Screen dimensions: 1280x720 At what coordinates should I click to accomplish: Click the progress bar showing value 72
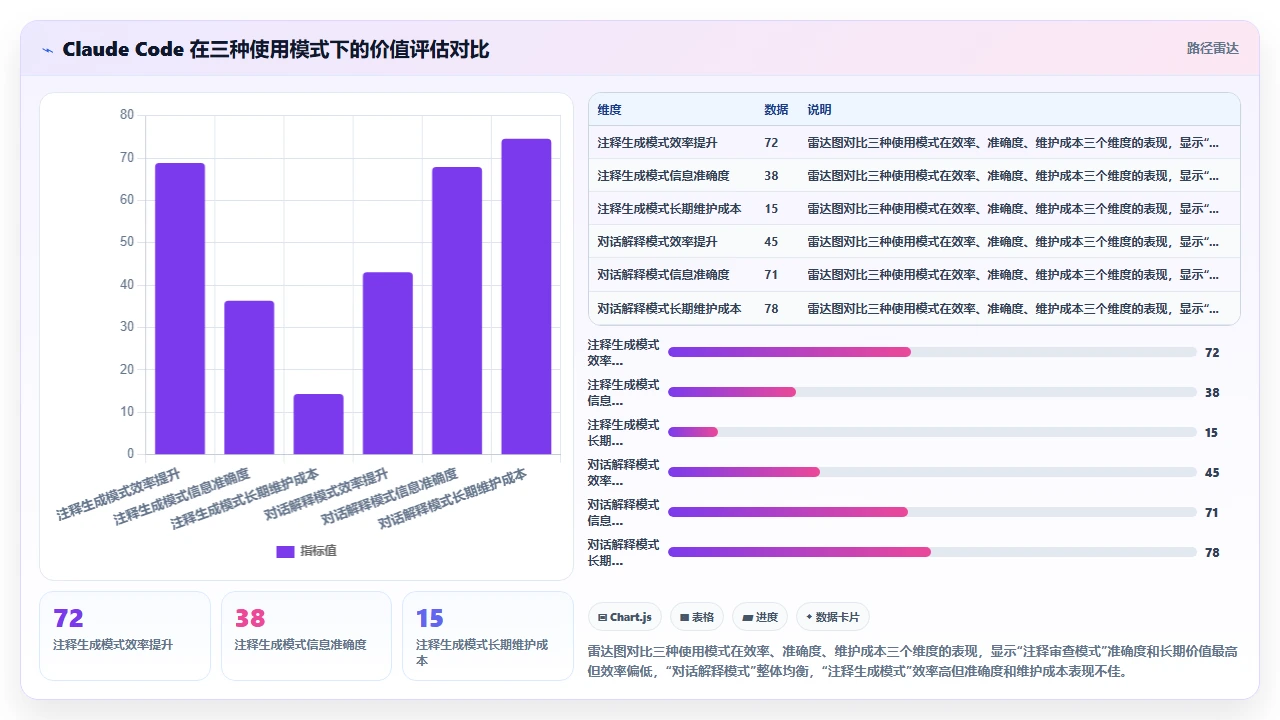[932, 352]
